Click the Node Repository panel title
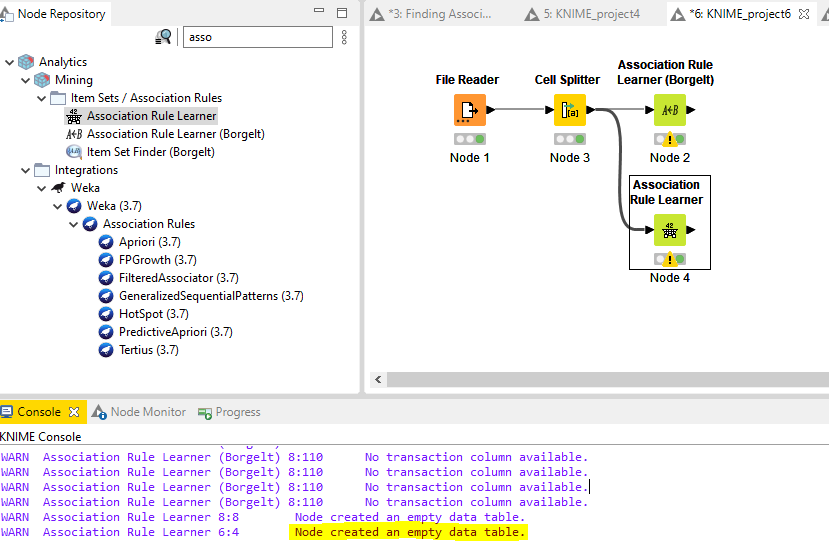829x551 pixels. pyautogui.click(x=61, y=14)
